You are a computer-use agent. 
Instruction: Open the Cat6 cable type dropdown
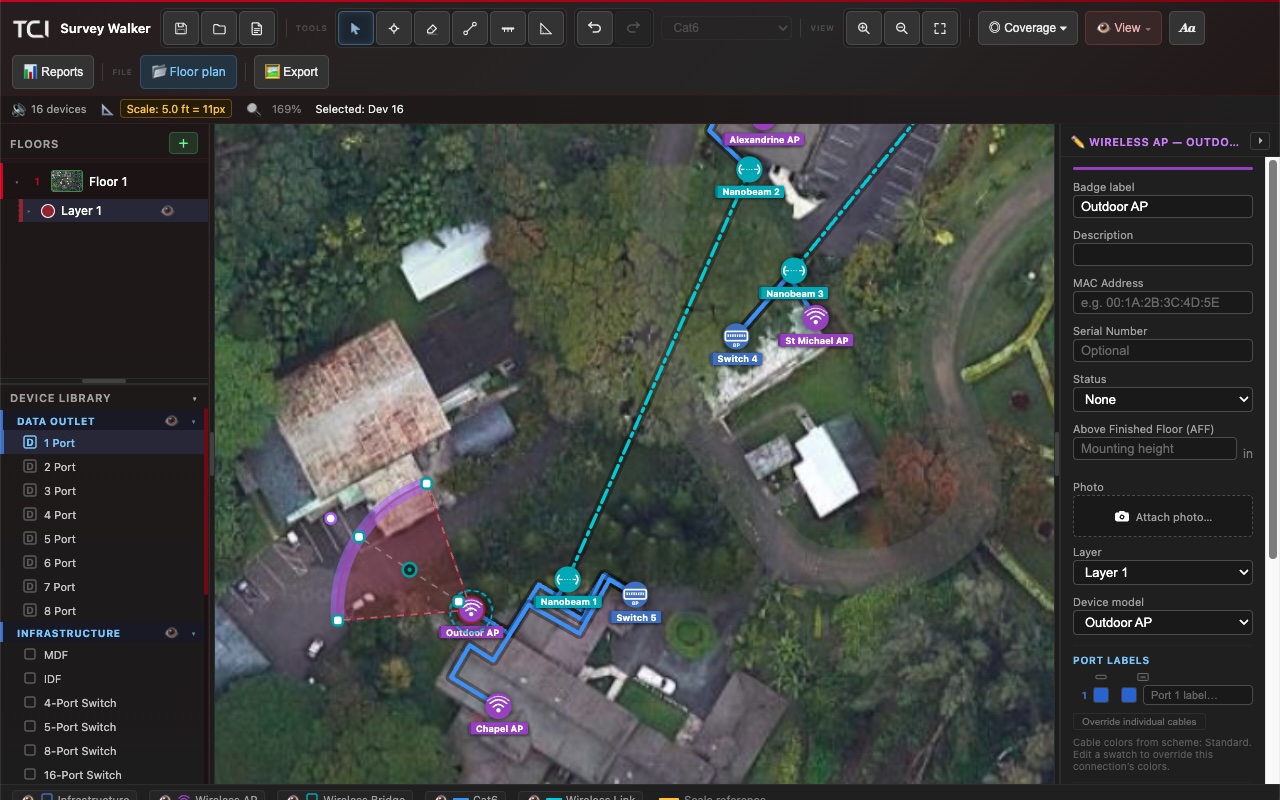pos(727,28)
